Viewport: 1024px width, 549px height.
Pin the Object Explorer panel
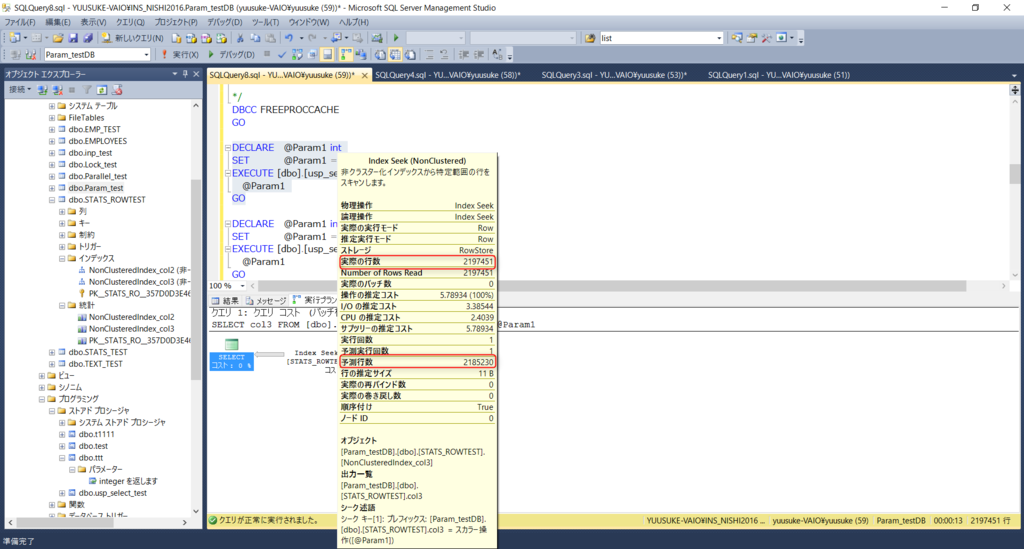click(x=185, y=74)
